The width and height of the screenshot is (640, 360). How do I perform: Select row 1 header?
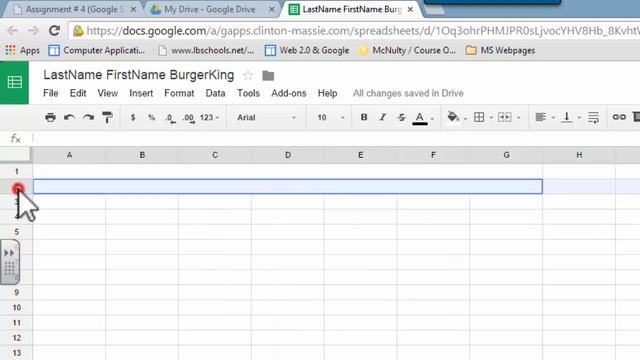coord(16,171)
